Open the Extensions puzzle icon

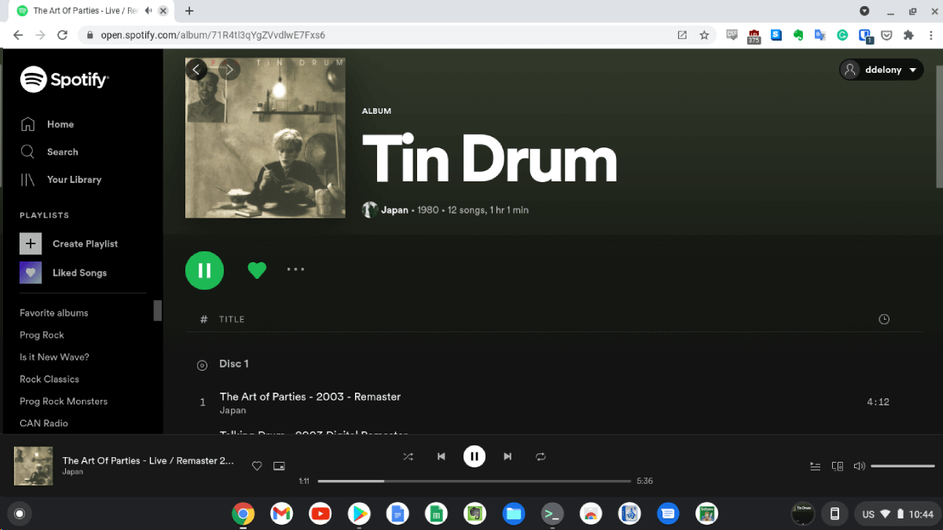coord(909,35)
